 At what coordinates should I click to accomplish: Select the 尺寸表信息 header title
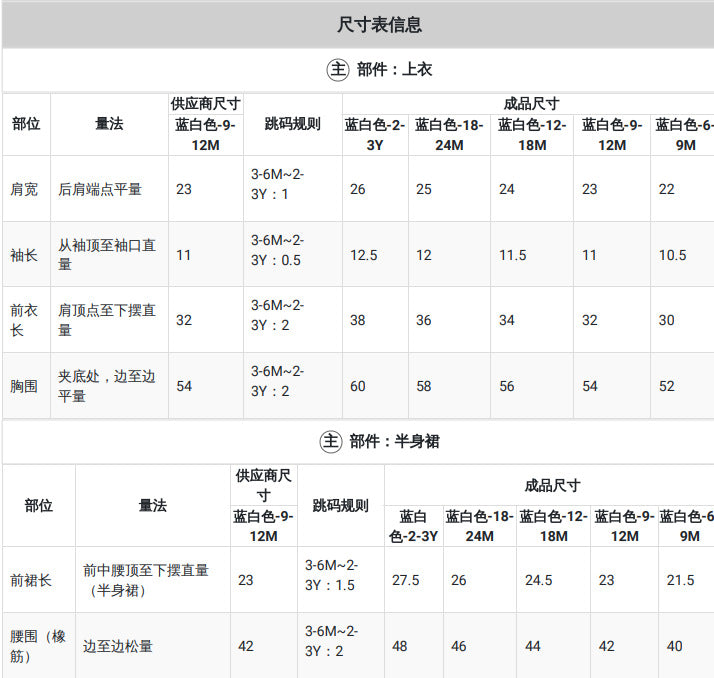pos(379,25)
